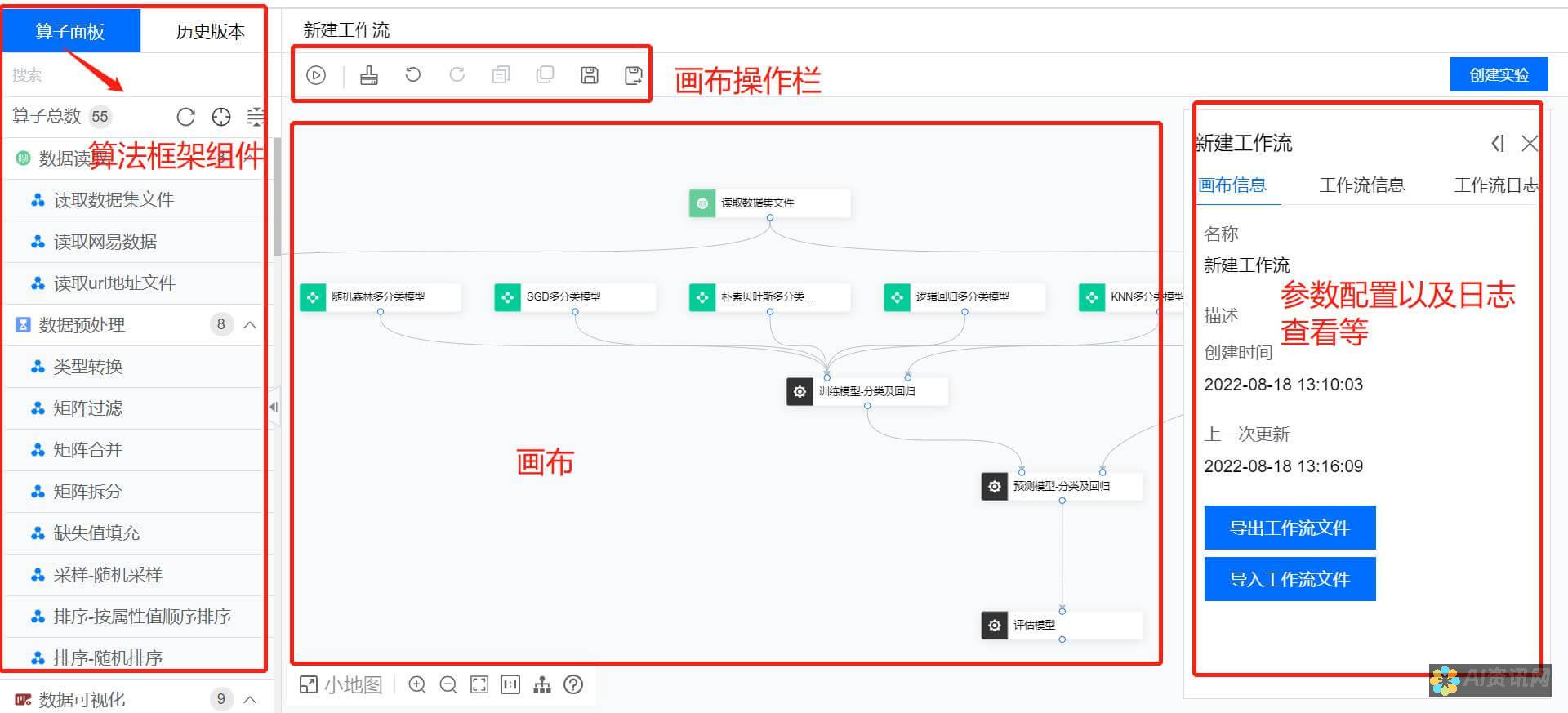Screen dimensions: 1568x713
Task: Open the 画布信息 tab
Action: [x=1232, y=185]
